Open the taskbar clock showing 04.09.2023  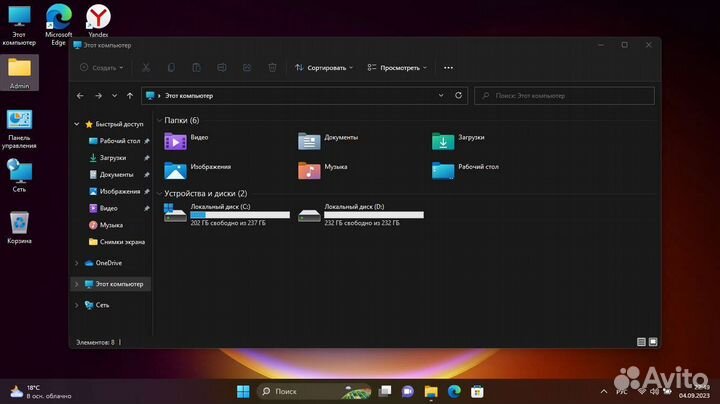click(694, 391)
